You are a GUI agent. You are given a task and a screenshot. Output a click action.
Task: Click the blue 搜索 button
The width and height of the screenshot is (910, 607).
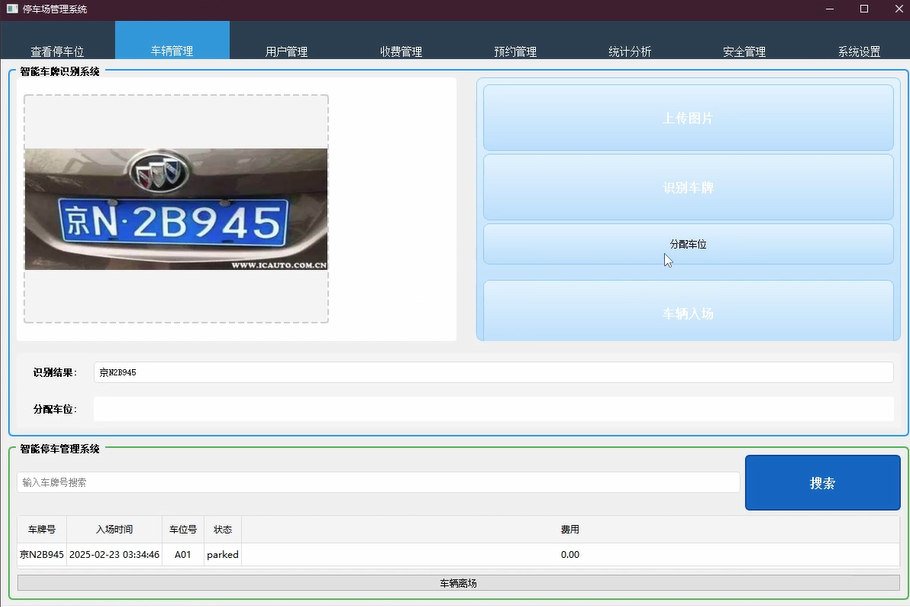pos(822,483)
